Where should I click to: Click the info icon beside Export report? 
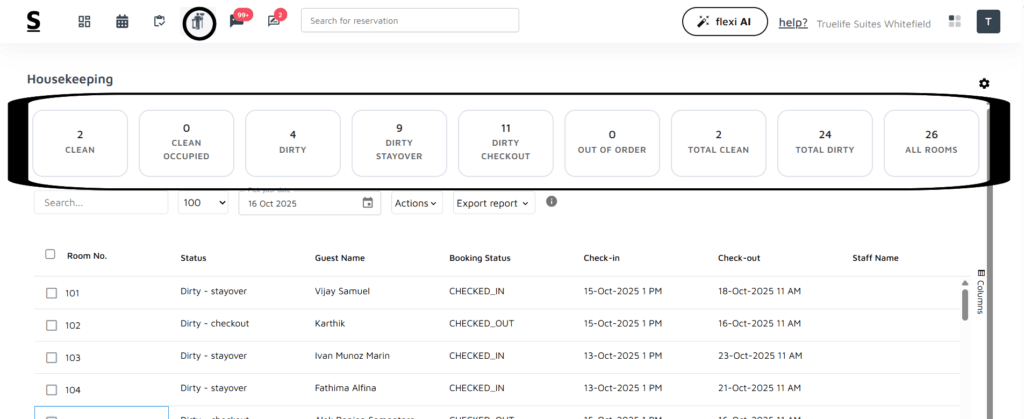coord(551,202)
